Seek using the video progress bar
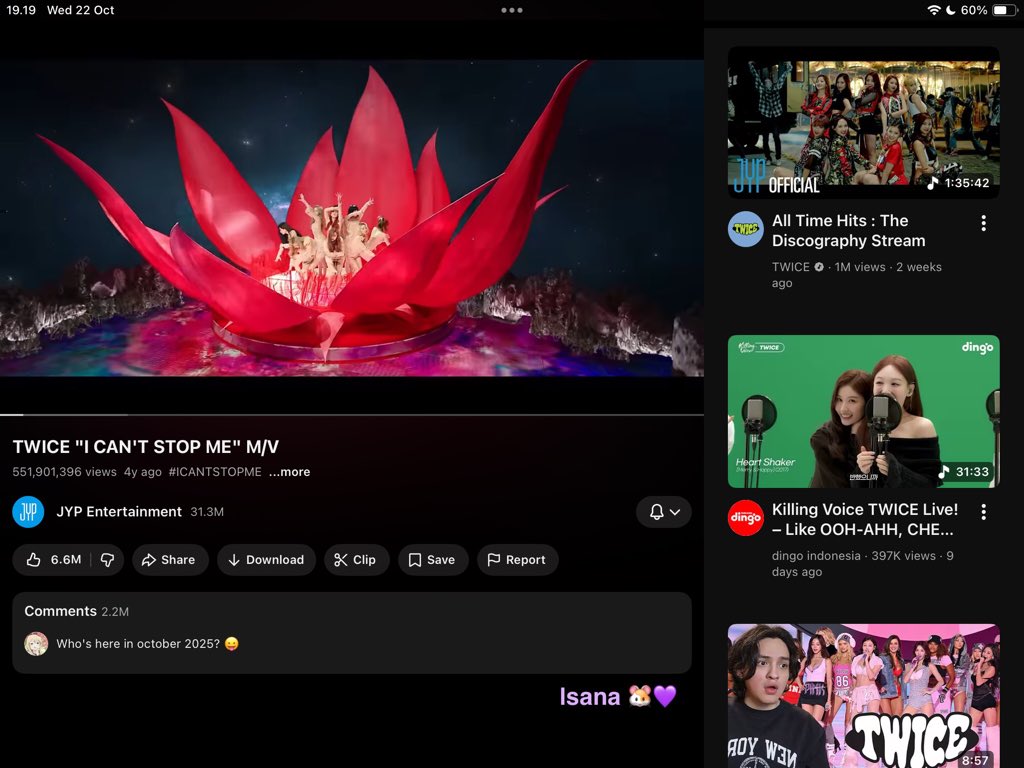The width and height of the screenshot is (1024, 768). pos(352,415)
